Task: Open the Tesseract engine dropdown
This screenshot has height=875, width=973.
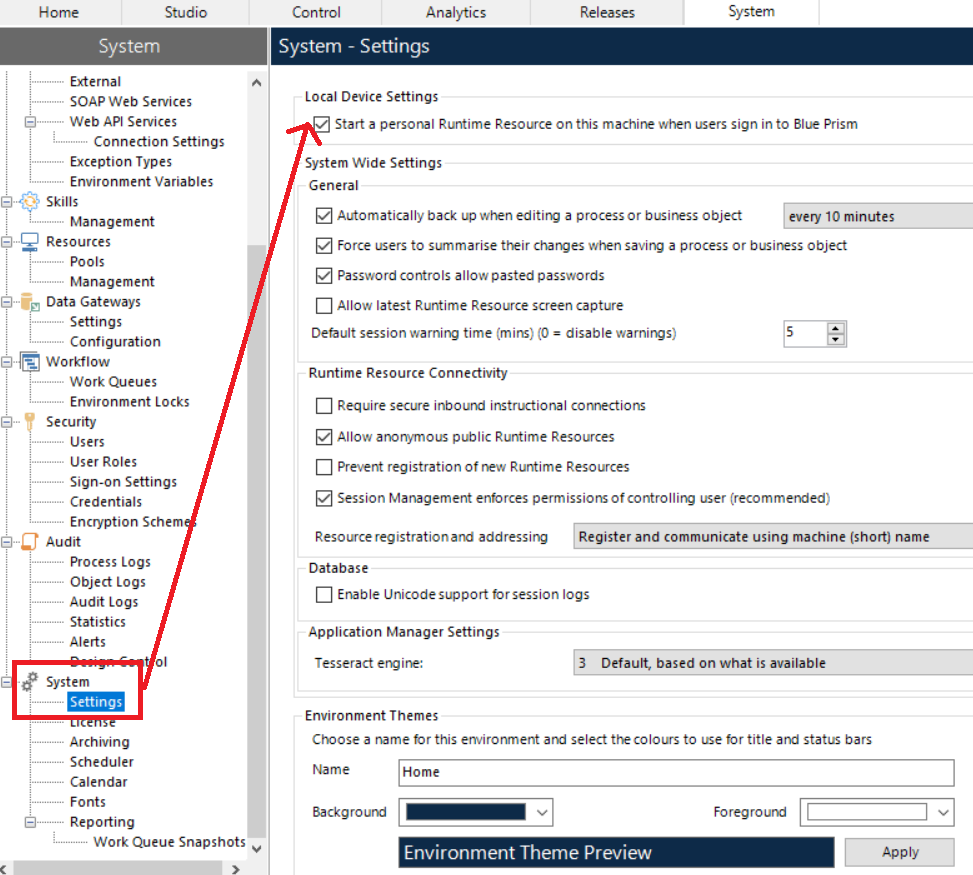Action: [x=773, y=663]
